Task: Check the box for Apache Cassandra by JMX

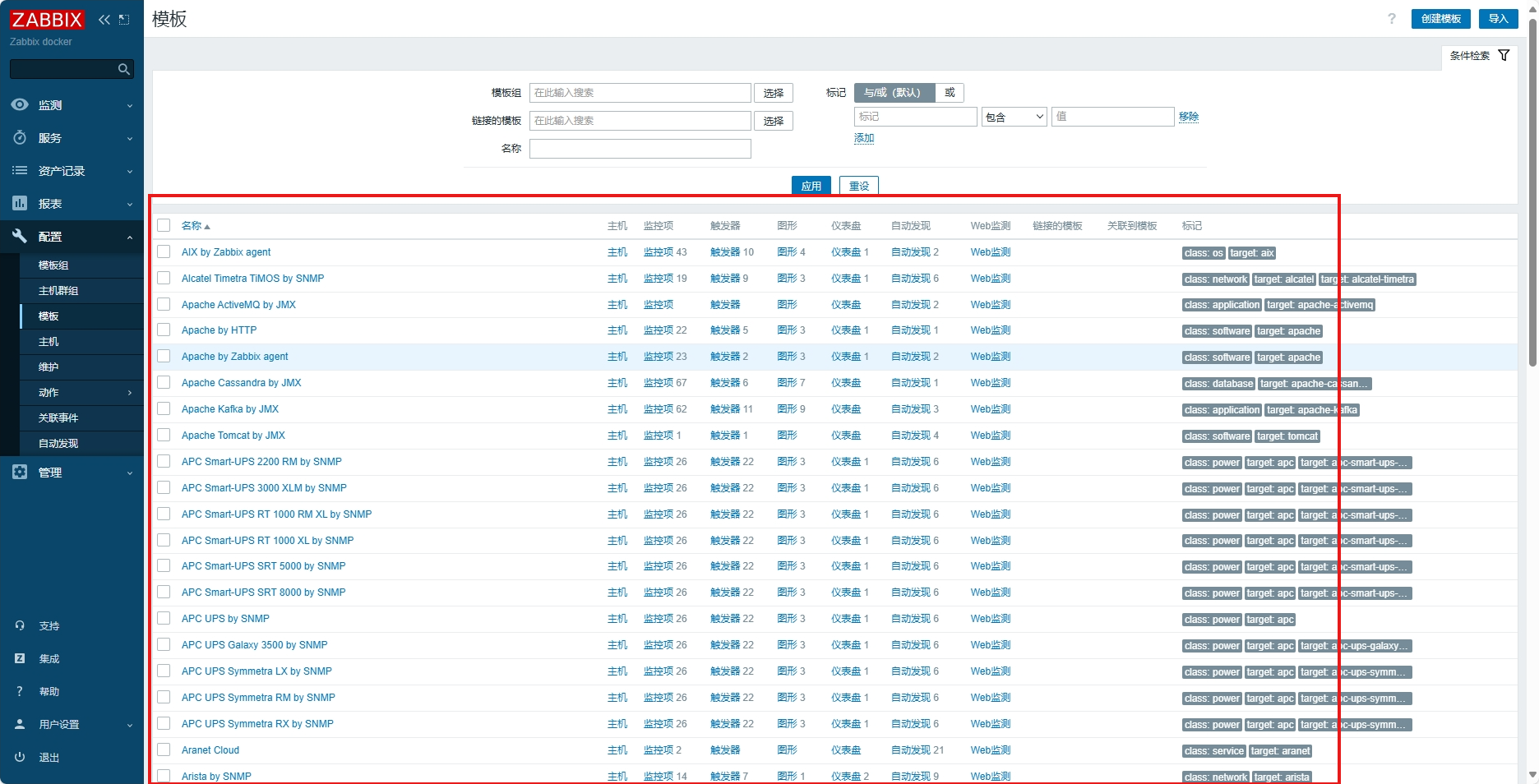Action: pyautogui.click(x=164, y=382)
